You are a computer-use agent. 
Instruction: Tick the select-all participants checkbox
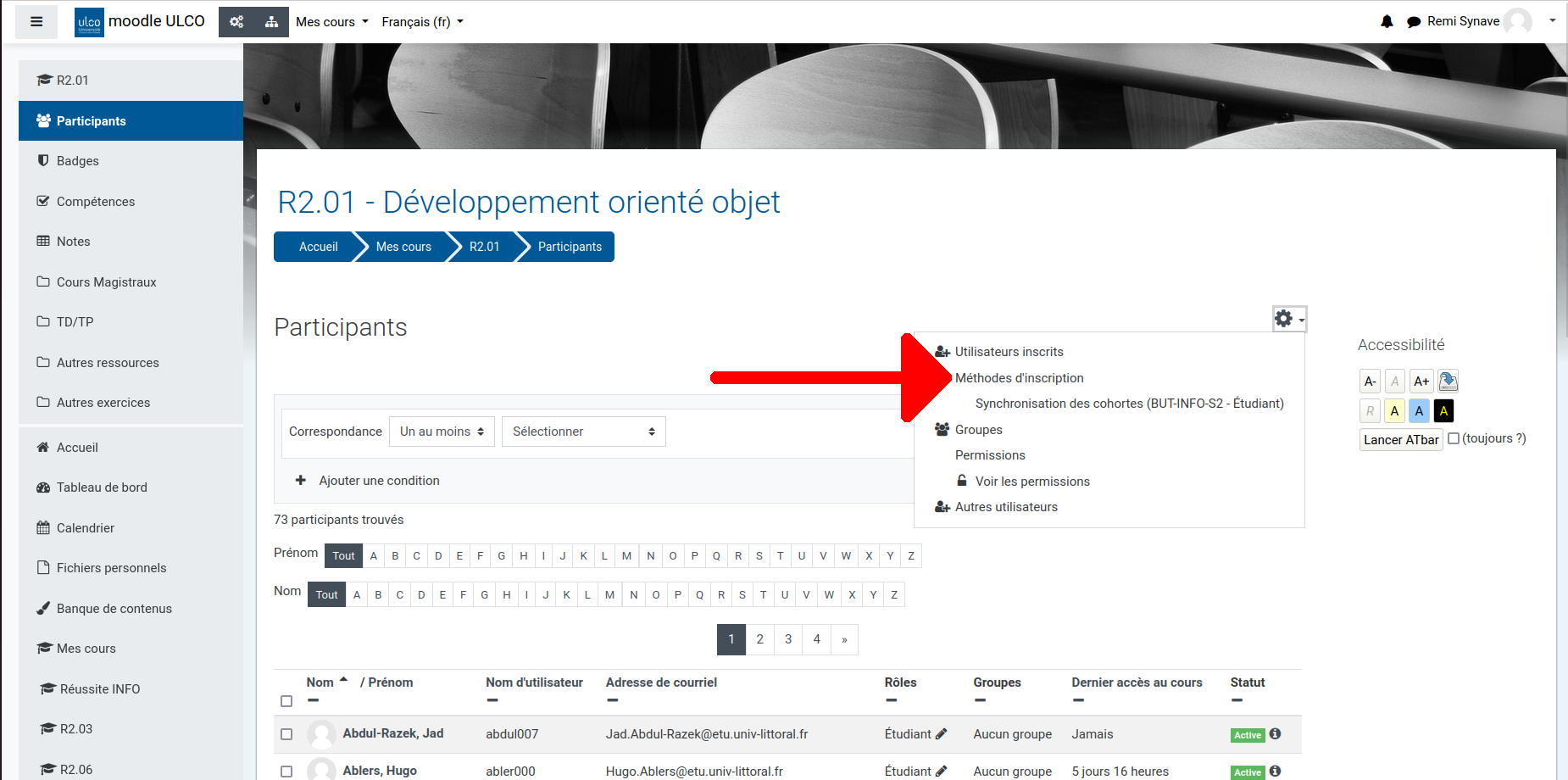tap(286, 701)
